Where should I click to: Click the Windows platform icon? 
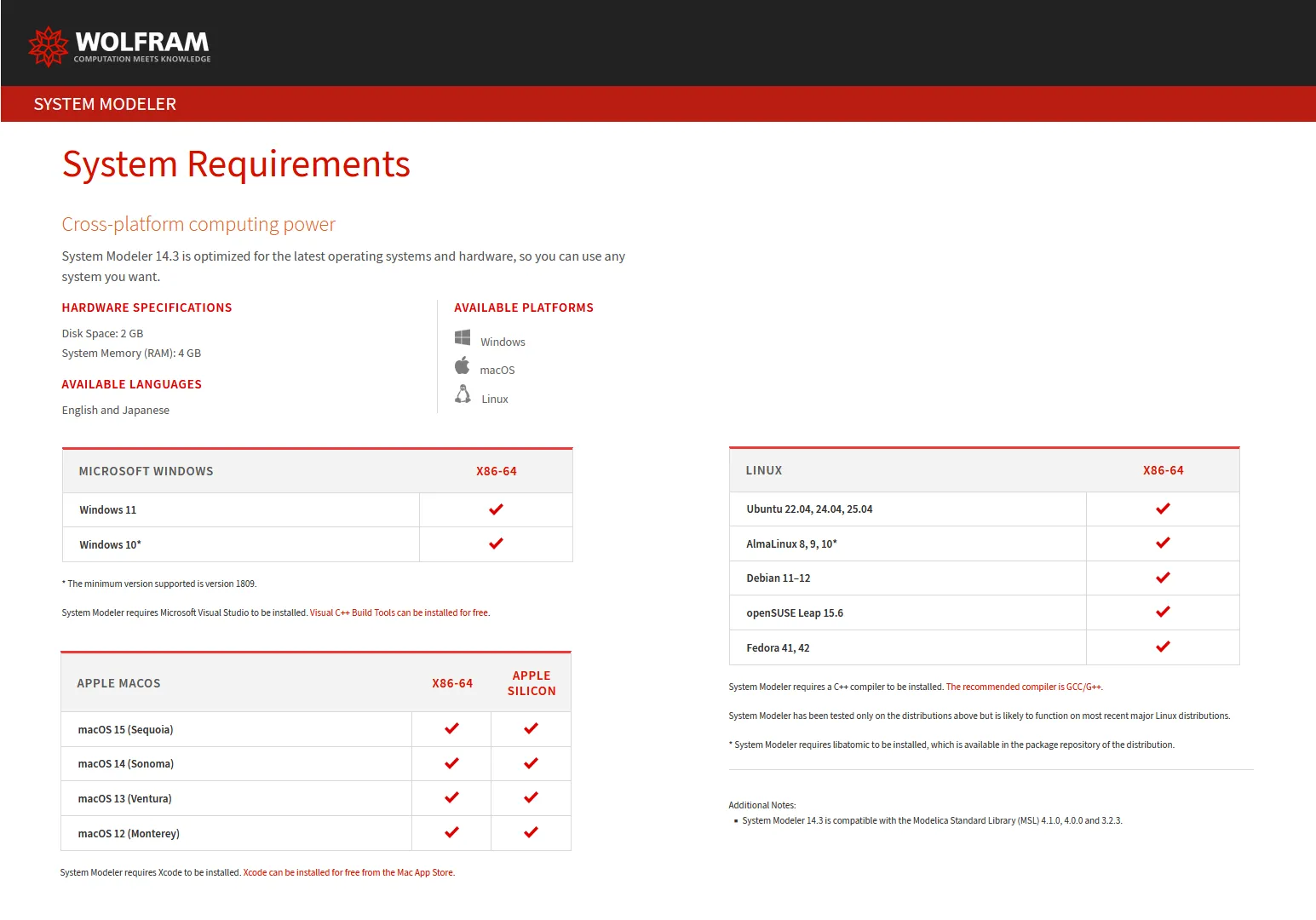[463, 337]
